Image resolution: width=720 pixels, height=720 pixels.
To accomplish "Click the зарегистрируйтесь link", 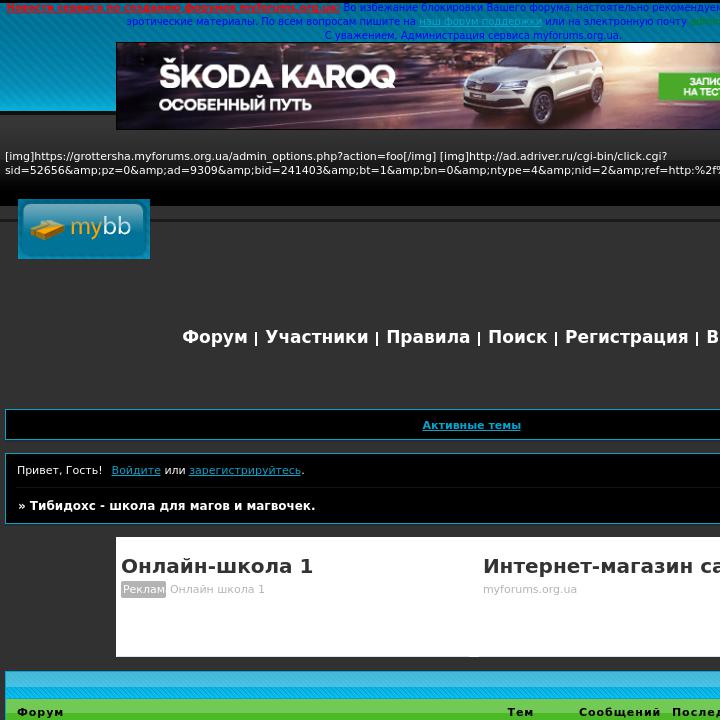I will pos(245,470).
